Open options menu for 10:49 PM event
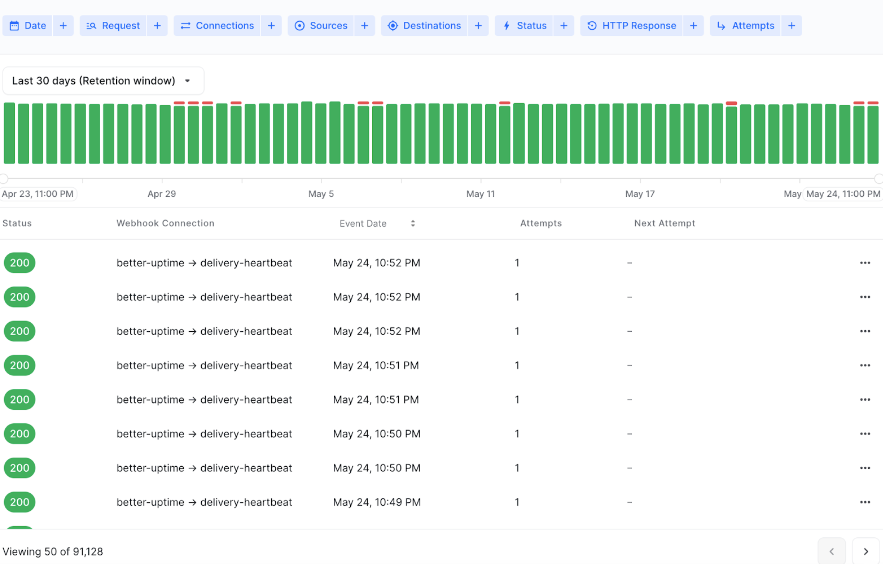883x564 pixels. point(865,502)
